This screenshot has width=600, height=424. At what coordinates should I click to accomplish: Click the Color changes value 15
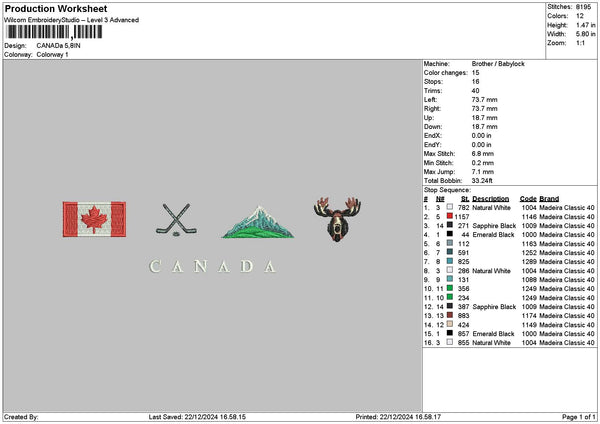(x=475, y=73)
